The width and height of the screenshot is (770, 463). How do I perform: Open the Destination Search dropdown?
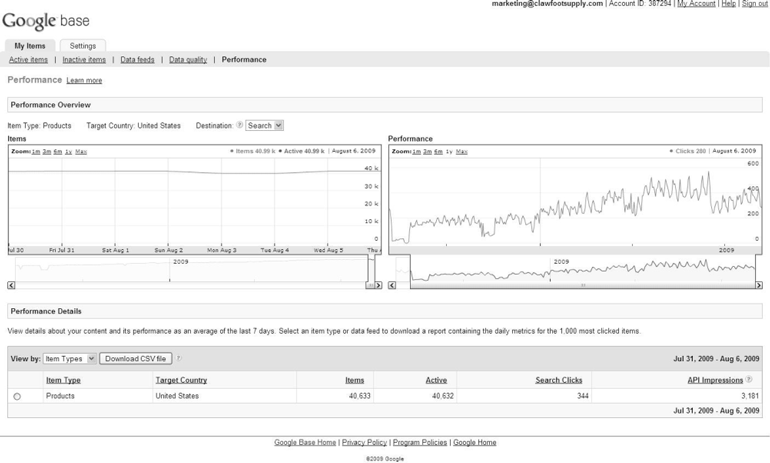(x=264, y=125)
